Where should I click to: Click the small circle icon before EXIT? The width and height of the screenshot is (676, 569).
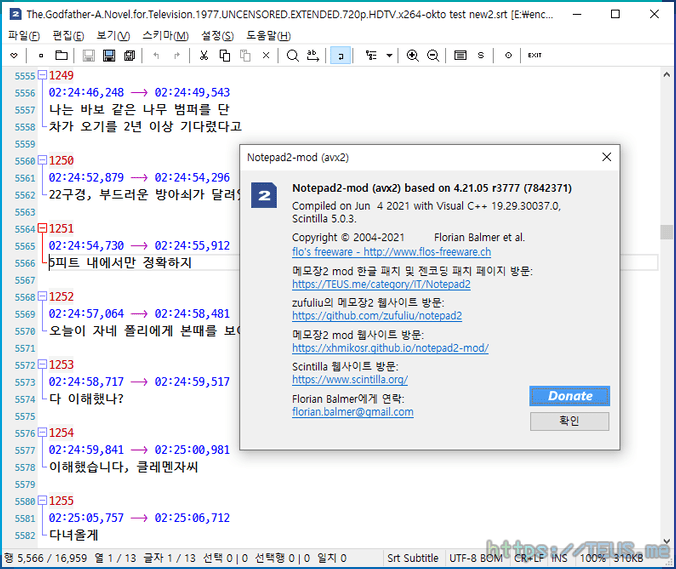point(508,55)
